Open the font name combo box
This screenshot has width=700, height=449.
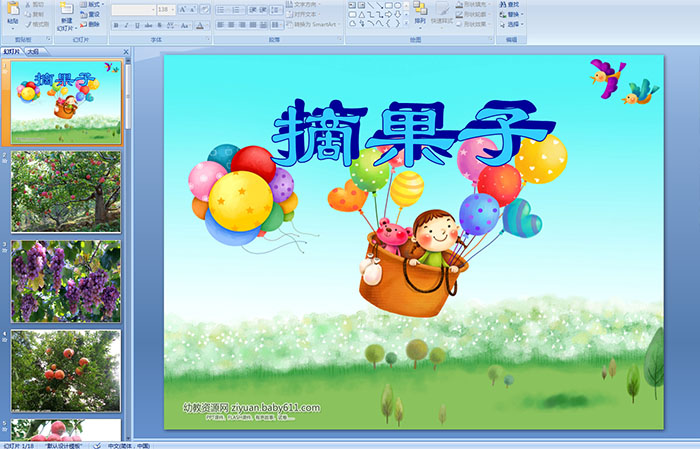click(x=133, y=9)
